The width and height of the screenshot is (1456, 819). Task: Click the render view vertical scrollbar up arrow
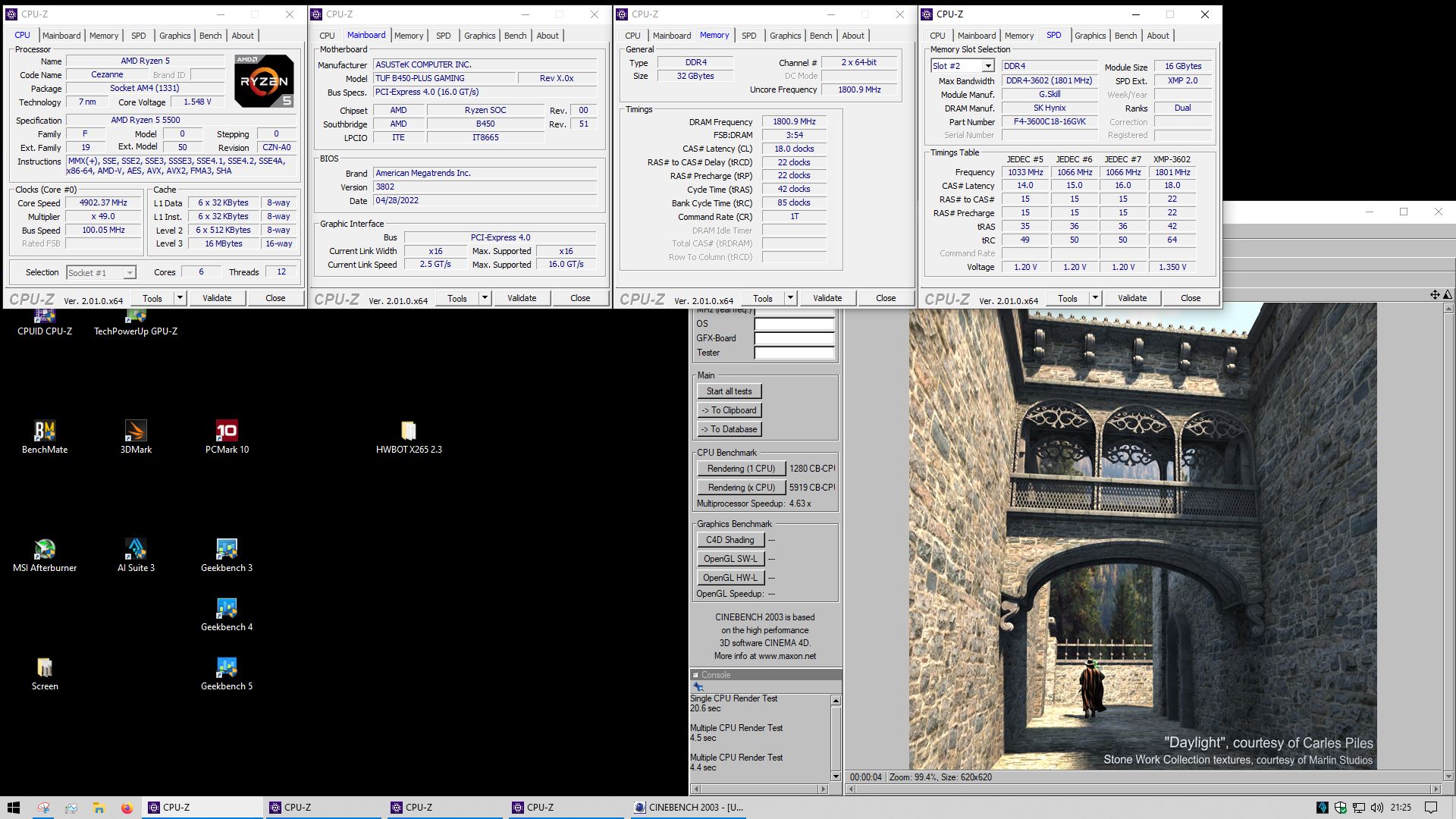[1449, 308]
